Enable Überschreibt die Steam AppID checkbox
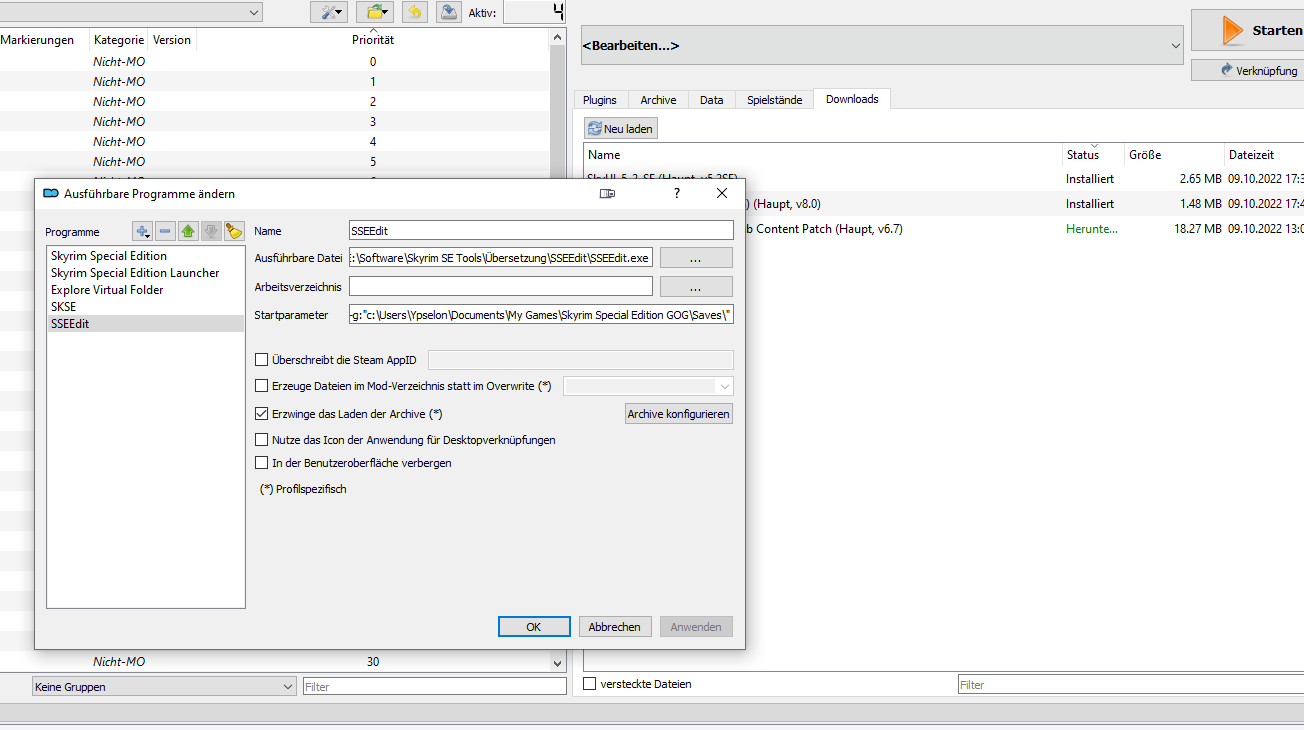Screen dimensions: 1304x730 (x=262, y=360)
